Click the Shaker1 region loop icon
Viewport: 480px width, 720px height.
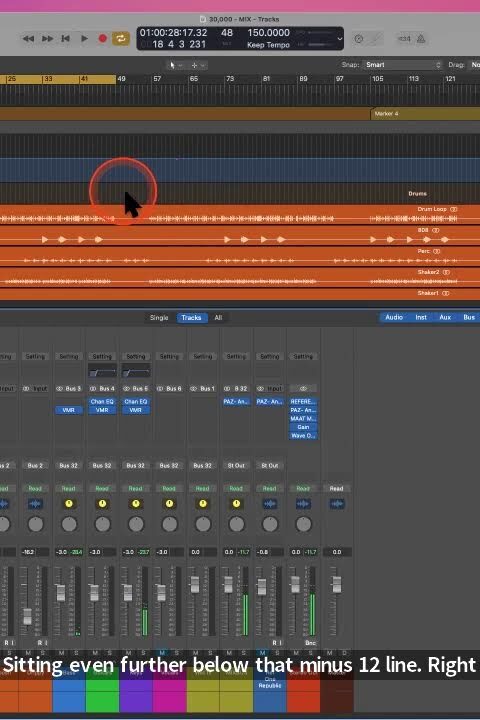[446, 293]
